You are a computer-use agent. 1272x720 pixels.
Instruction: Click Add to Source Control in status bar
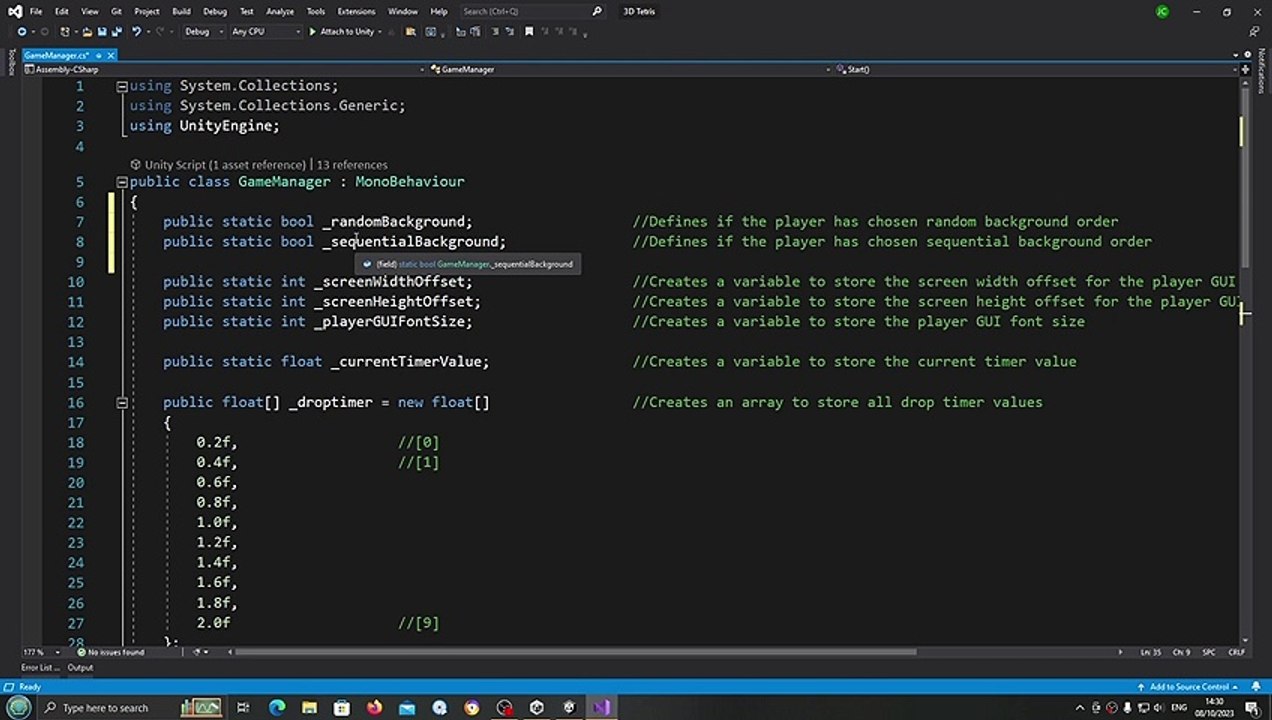tap(1188, 687)
